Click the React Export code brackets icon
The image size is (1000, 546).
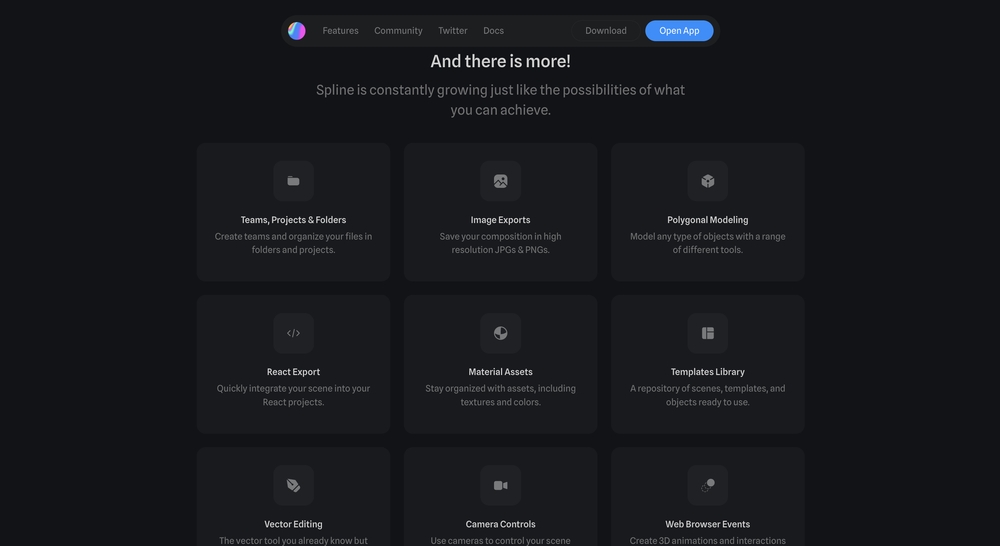(x=293, y=333)
